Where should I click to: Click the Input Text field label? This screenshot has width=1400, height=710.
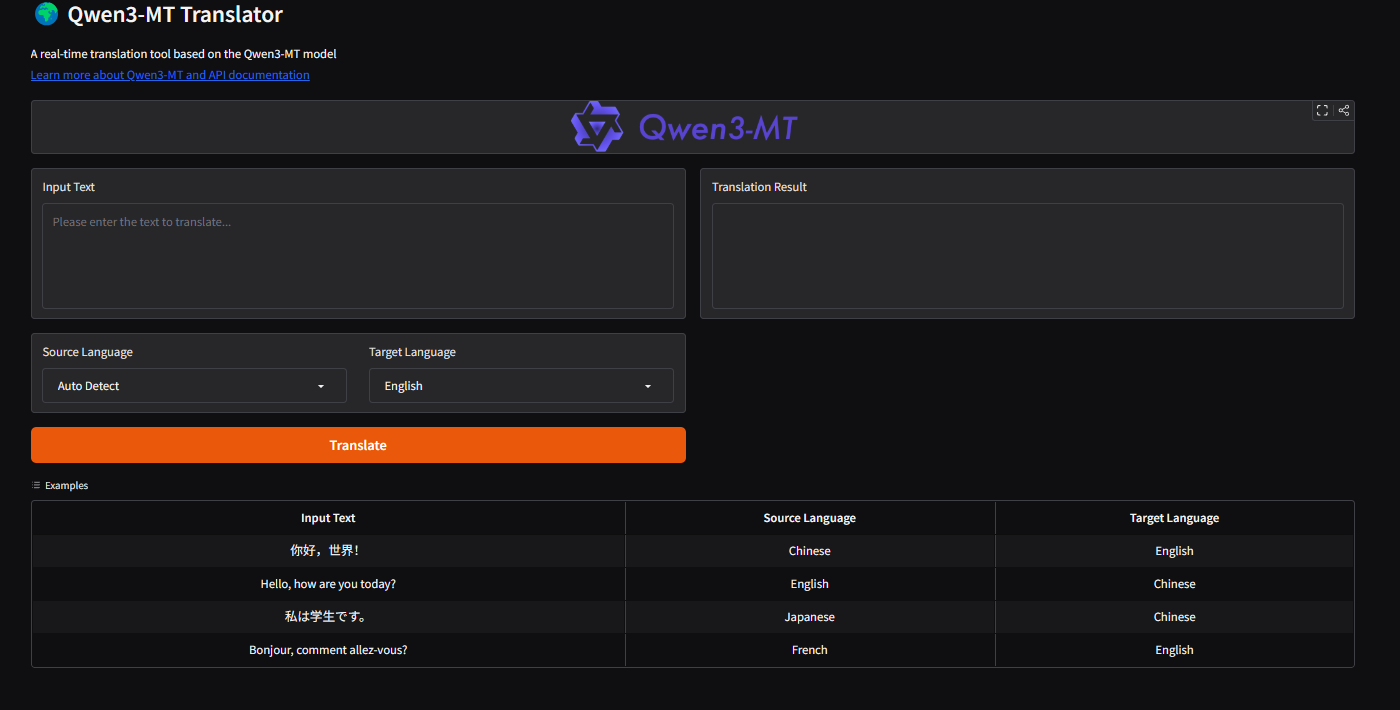pyautogui.click(x=69, y=187)
